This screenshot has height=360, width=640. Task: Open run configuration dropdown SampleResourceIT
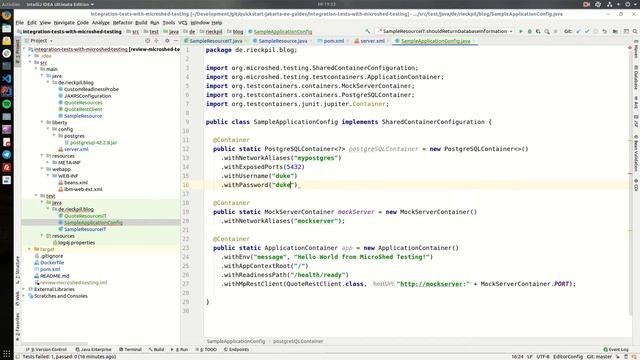[x=445, y=31]
